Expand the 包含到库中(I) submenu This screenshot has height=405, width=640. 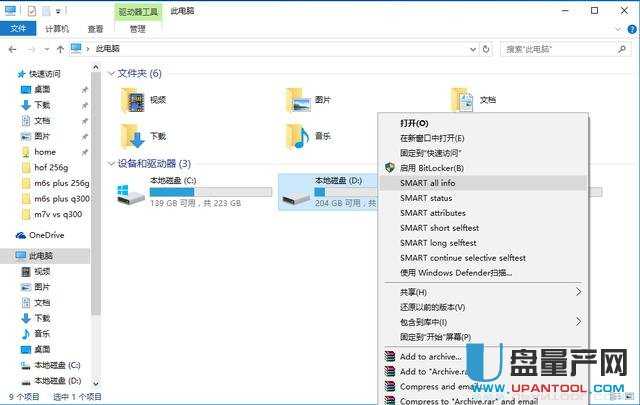(x=578, y=322)
